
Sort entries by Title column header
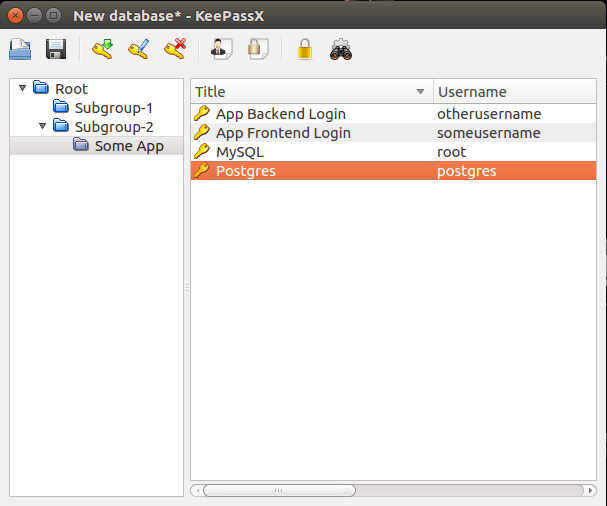[x=312, y=91]
